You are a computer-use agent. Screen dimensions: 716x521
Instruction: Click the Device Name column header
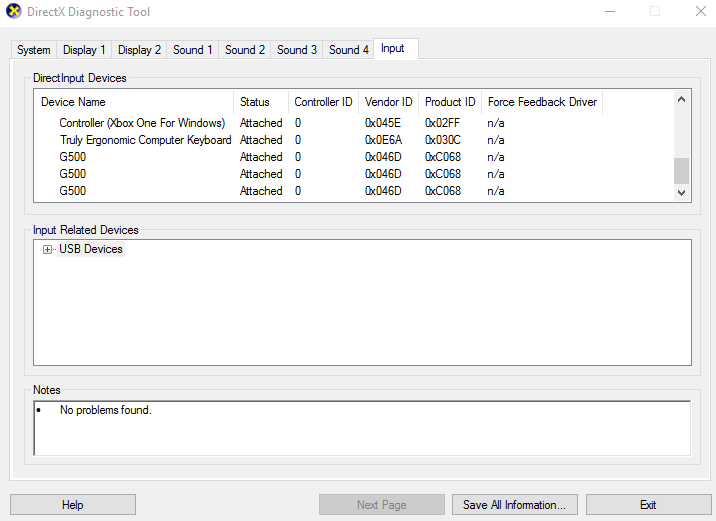click(x=134, y=102)
